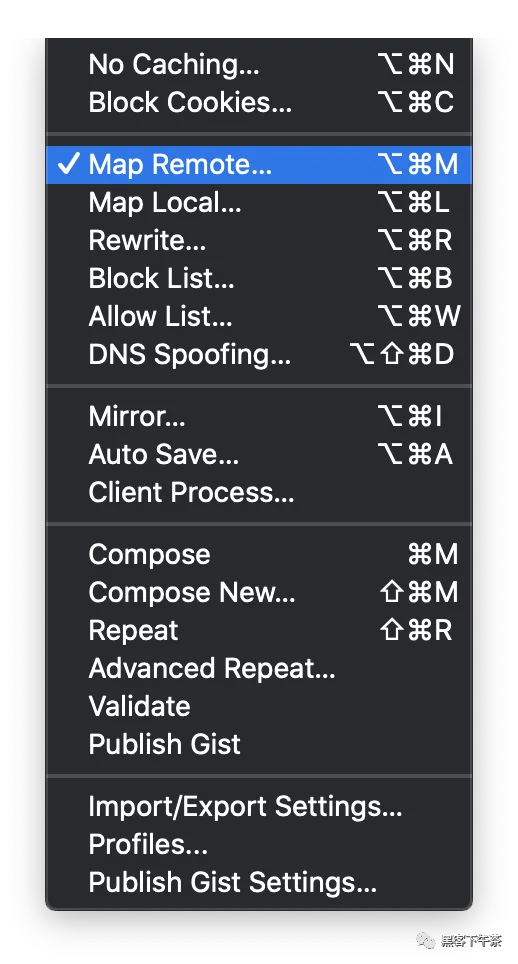Screen dimensions: 518x964
Task: Choose the Rewrite menu item
Action: click(259, 240)
